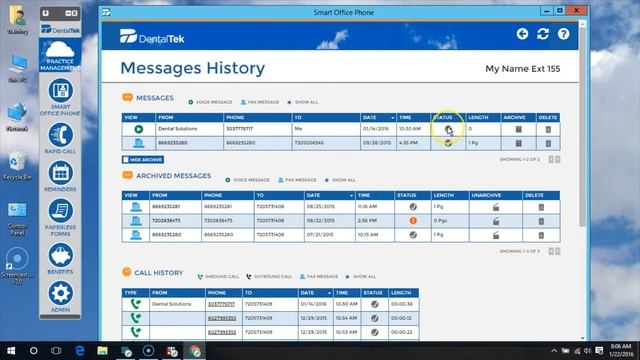The width and height of the screenshot is (640, 360).
Task: Click the From column header in Messages
Action: [189, 118]
